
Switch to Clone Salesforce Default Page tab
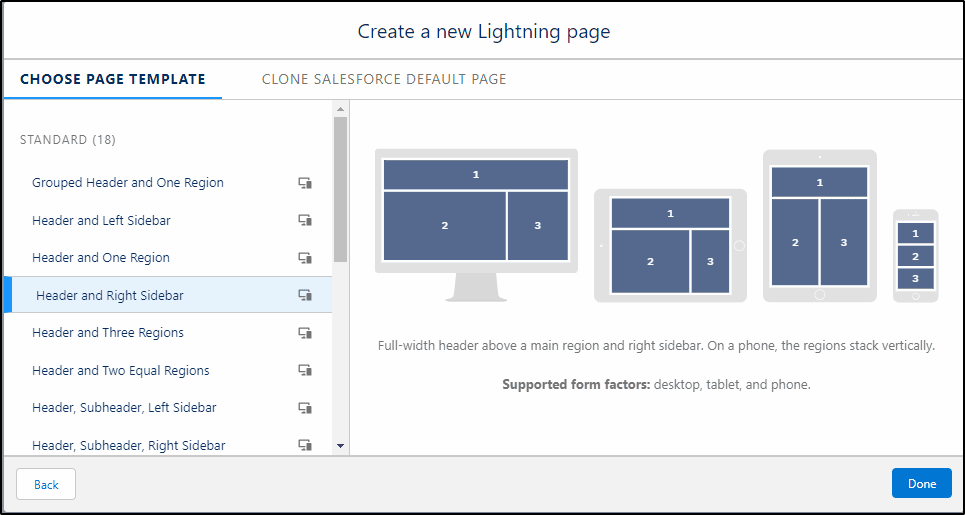pos(383,79)
